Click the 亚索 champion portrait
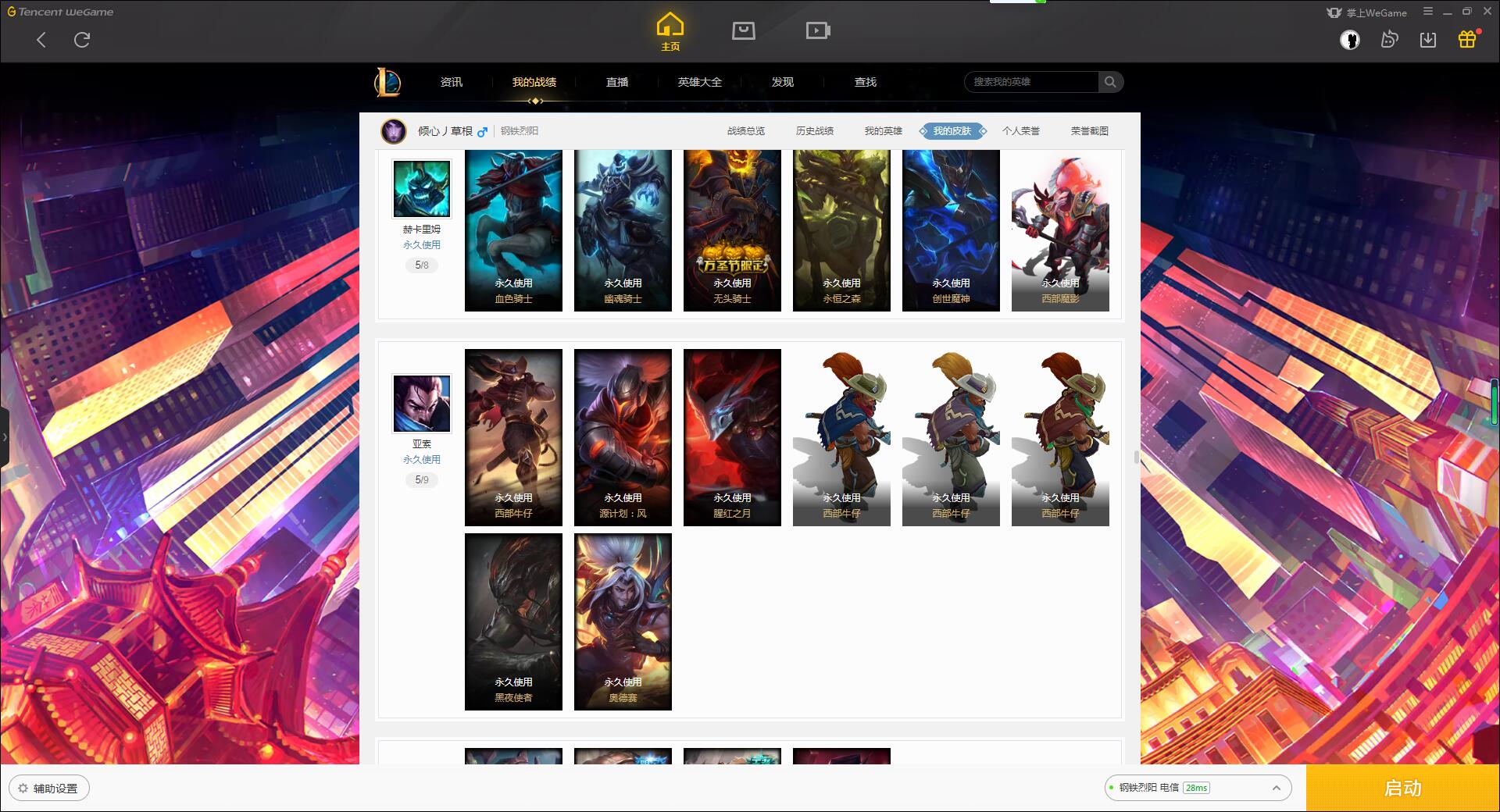The height and width of the screenshot is (812, 1500). click(421, 404)
